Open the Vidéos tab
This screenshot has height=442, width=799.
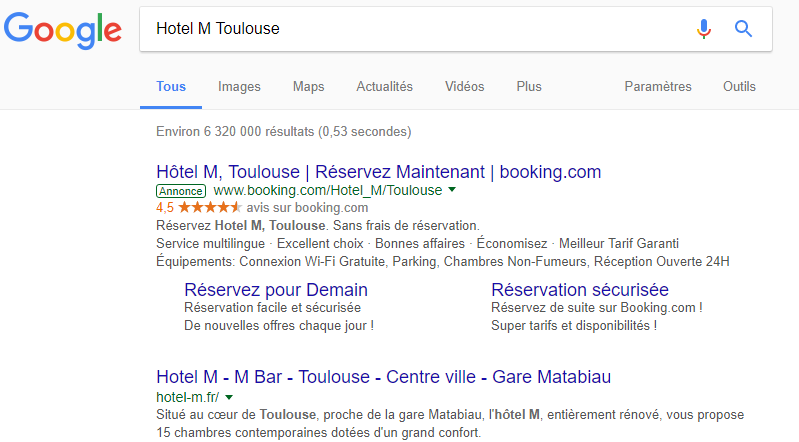[464, 87]
